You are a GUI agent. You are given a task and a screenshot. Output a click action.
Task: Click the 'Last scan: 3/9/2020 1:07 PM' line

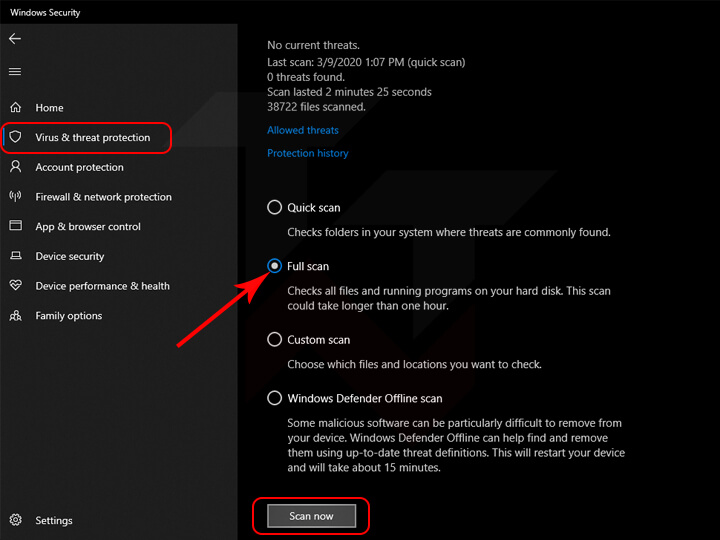point(366,62)
